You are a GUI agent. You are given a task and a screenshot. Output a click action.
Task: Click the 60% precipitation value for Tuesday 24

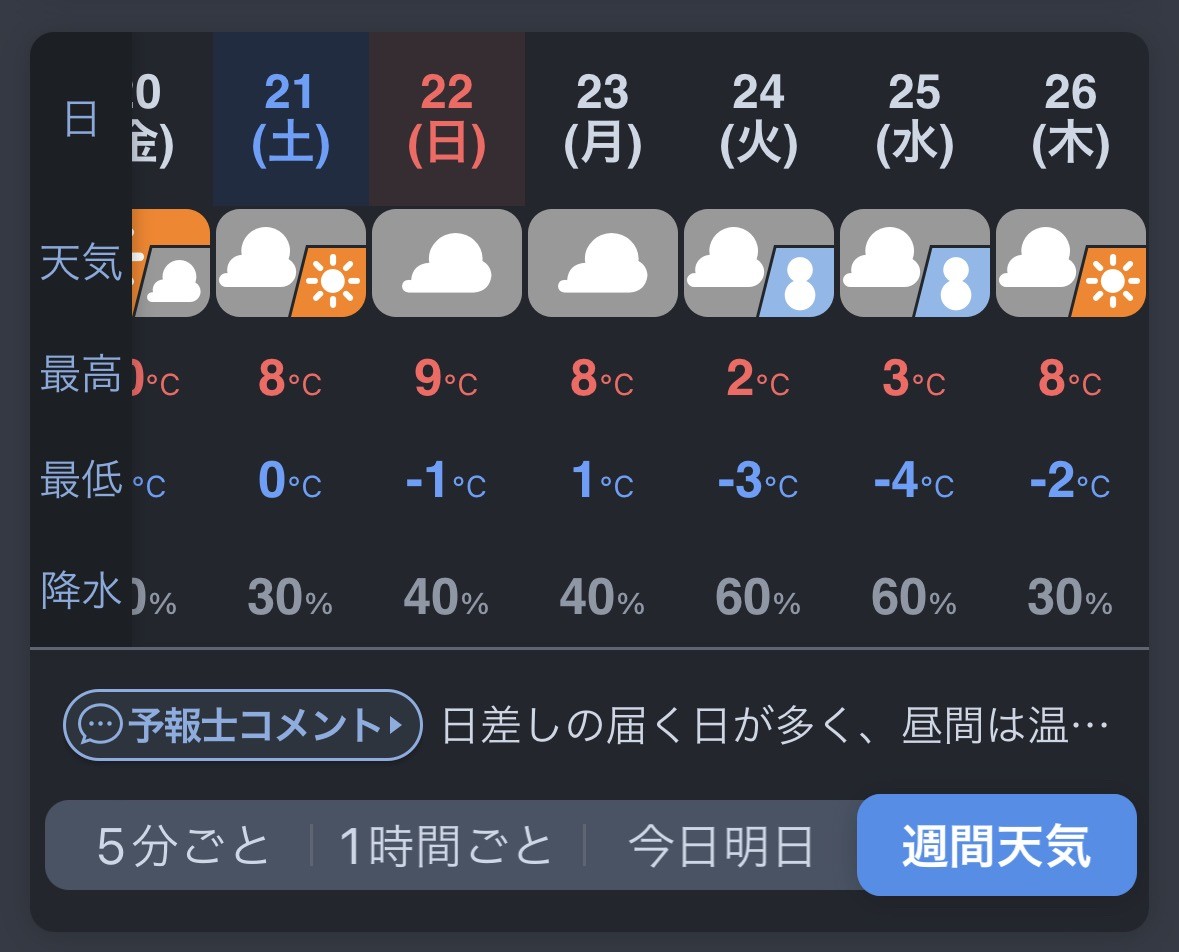click(758, 598)
